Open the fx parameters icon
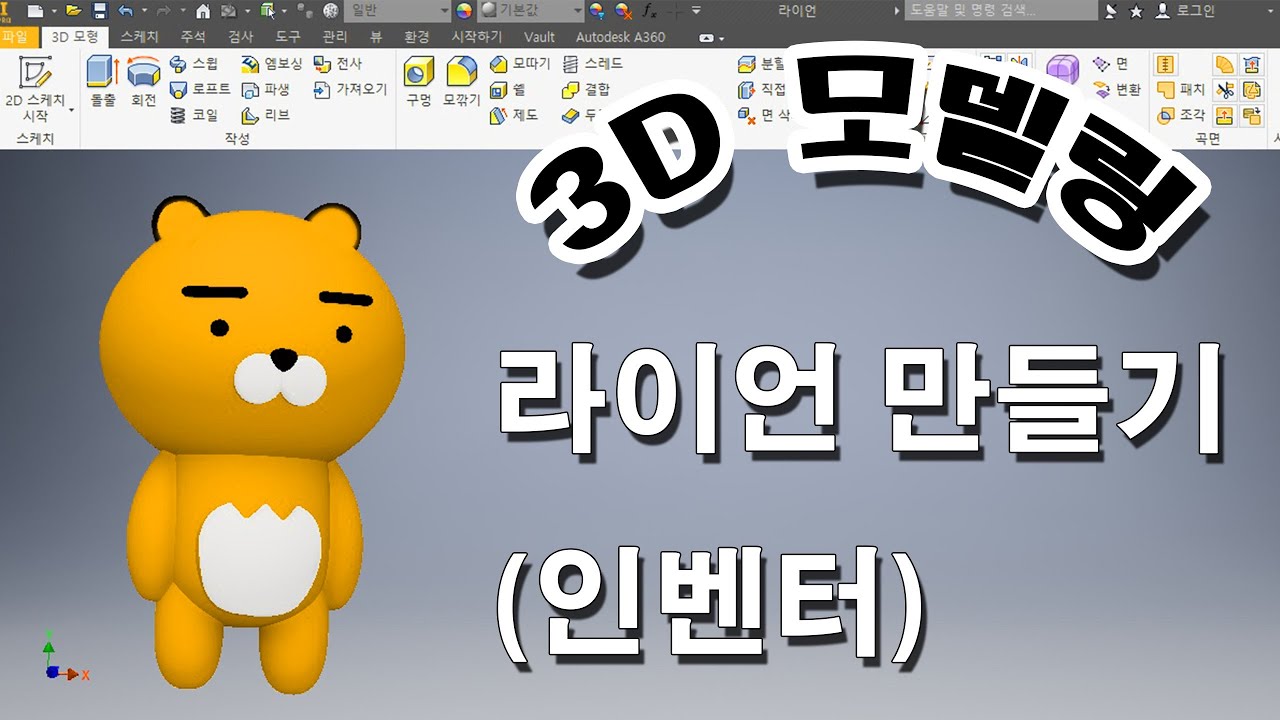 tap(649, 11)
